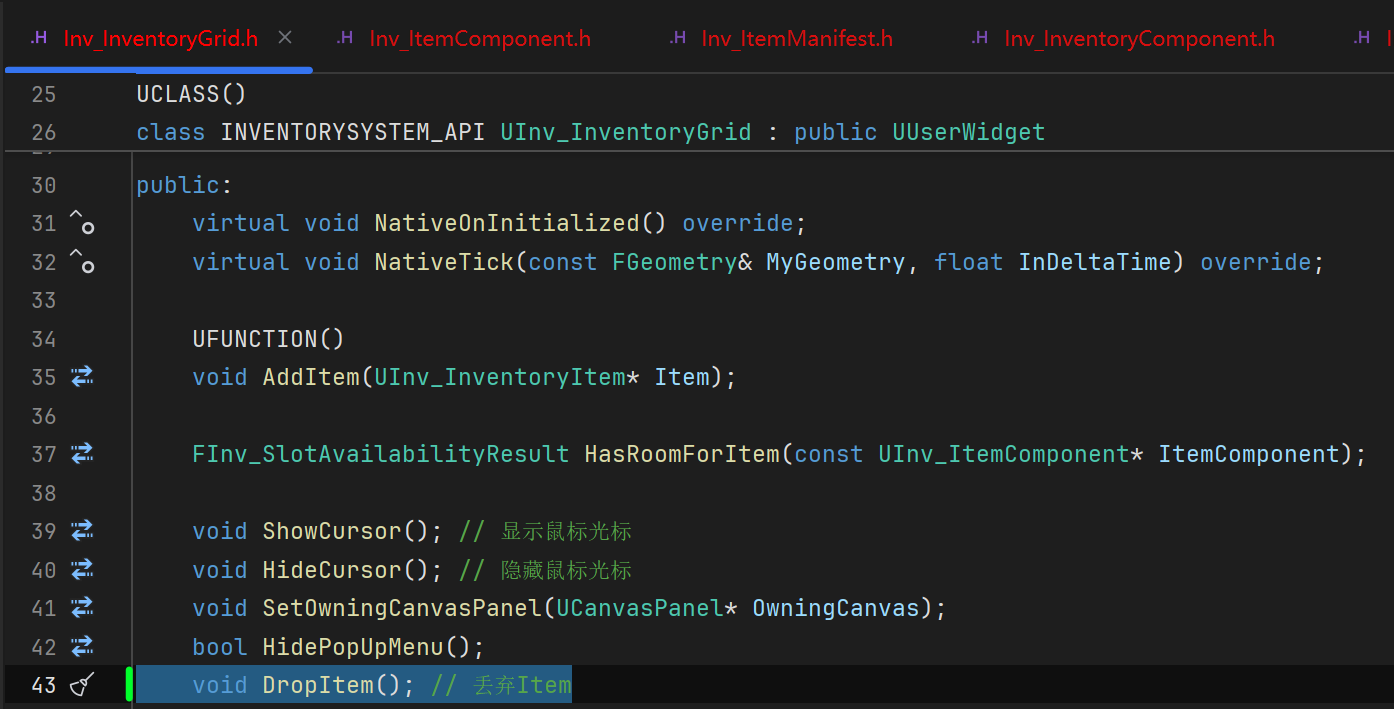Click the DropItem function name
Screen dimensions: 1394x709
(318, 685)
